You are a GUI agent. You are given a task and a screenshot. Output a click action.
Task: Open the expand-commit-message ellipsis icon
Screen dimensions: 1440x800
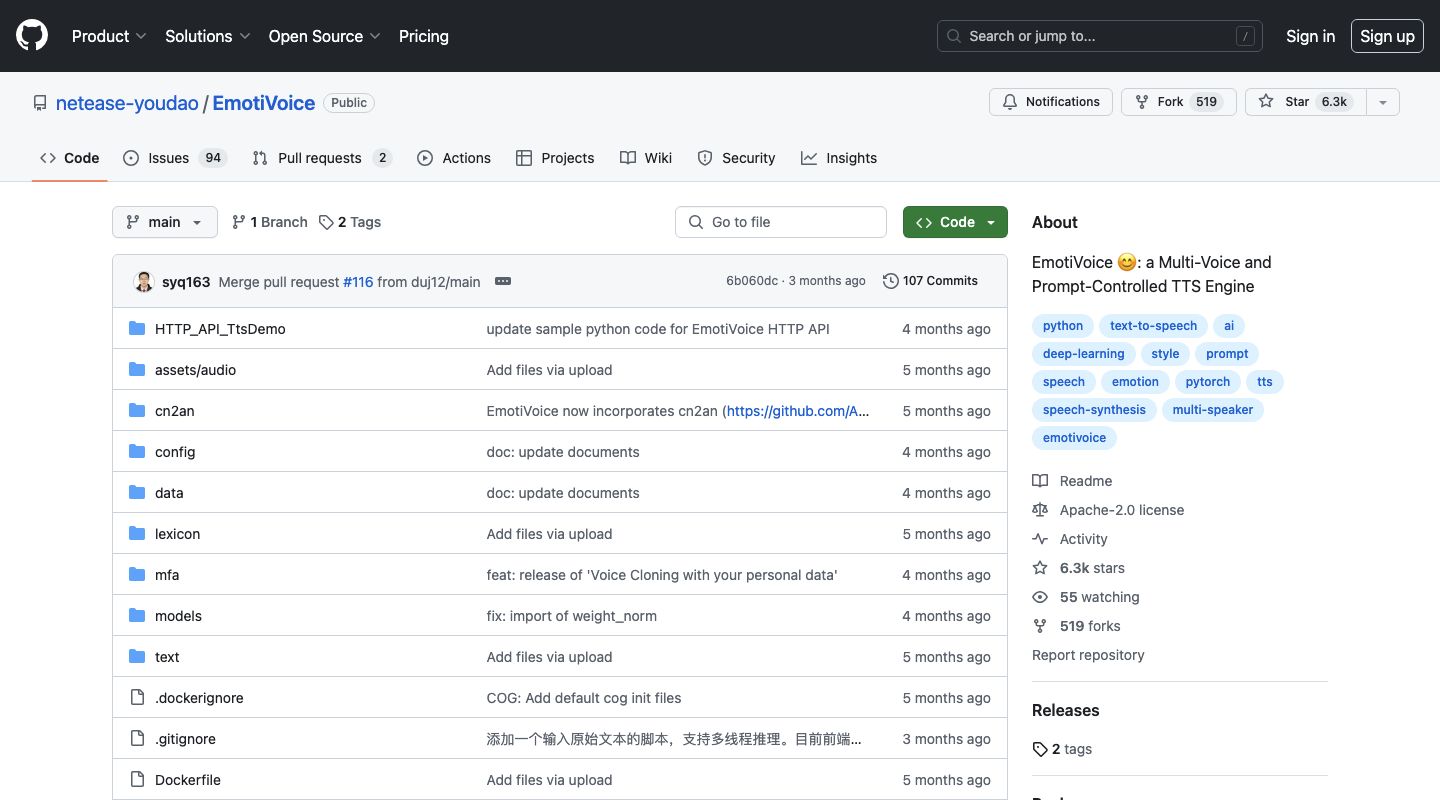[x=503, y=281]
